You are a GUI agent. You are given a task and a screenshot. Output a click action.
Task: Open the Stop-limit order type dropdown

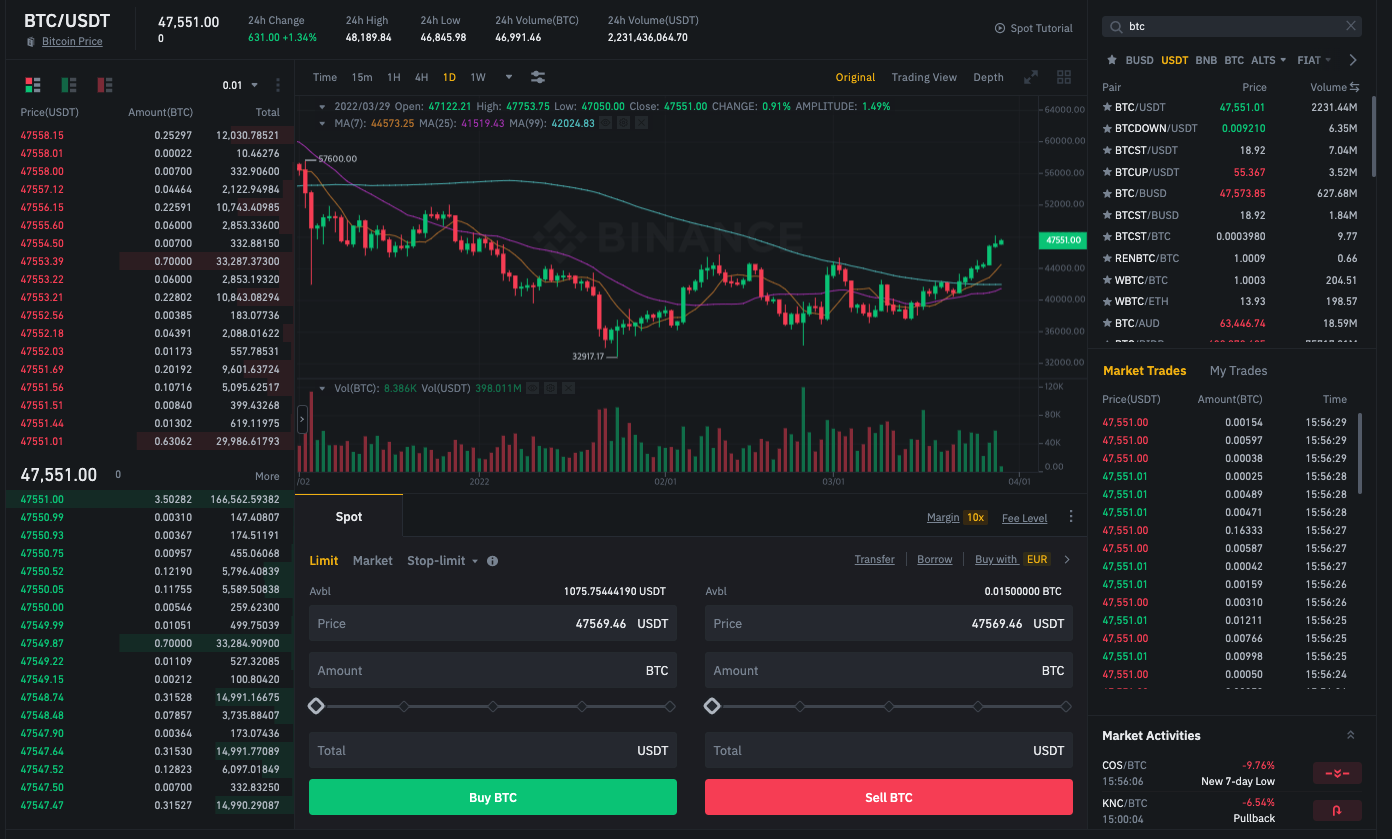pyautogui.click(x=442, y=561)
